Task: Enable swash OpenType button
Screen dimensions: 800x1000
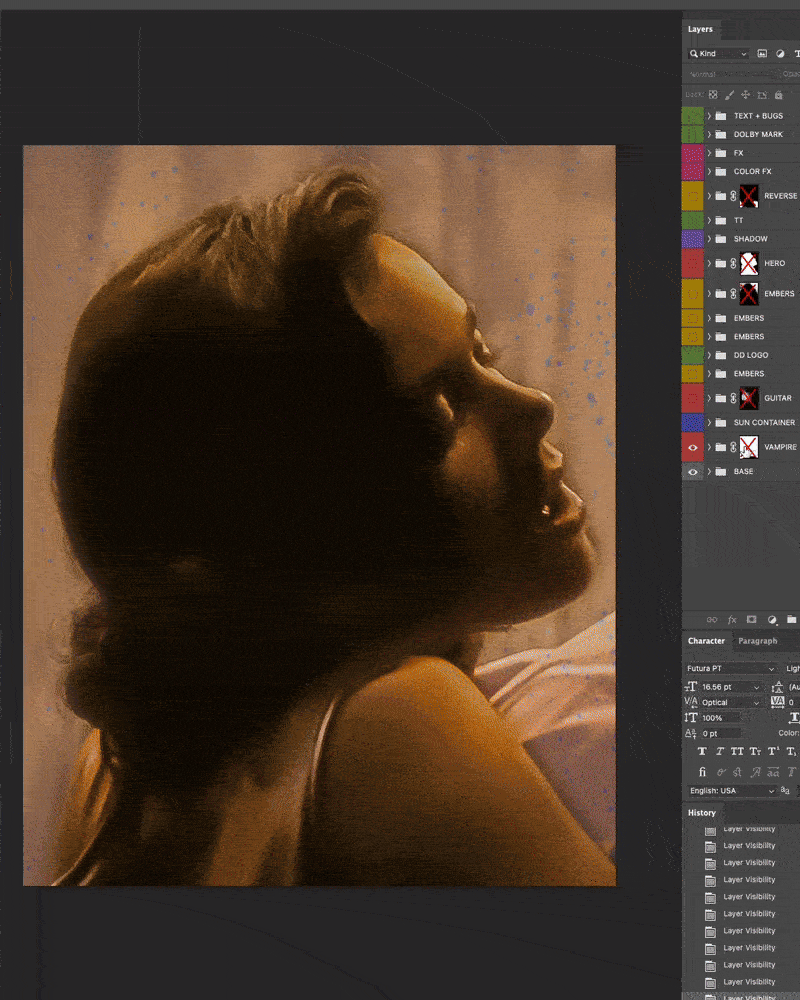Action: tap(755, 772)
